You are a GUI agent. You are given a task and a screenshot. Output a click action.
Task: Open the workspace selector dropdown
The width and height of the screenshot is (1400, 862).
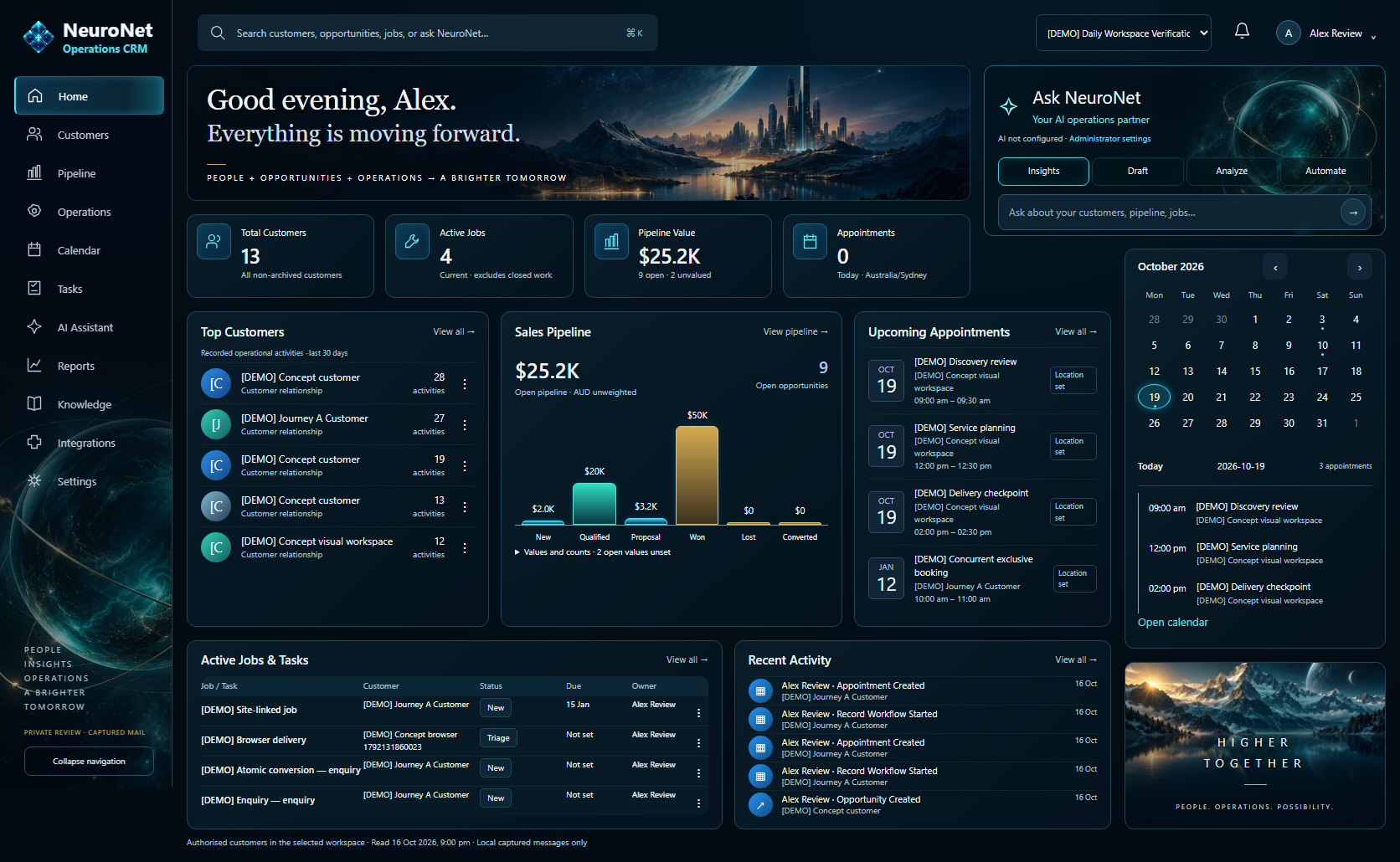pyautogui.click(x=1124, y=33)
